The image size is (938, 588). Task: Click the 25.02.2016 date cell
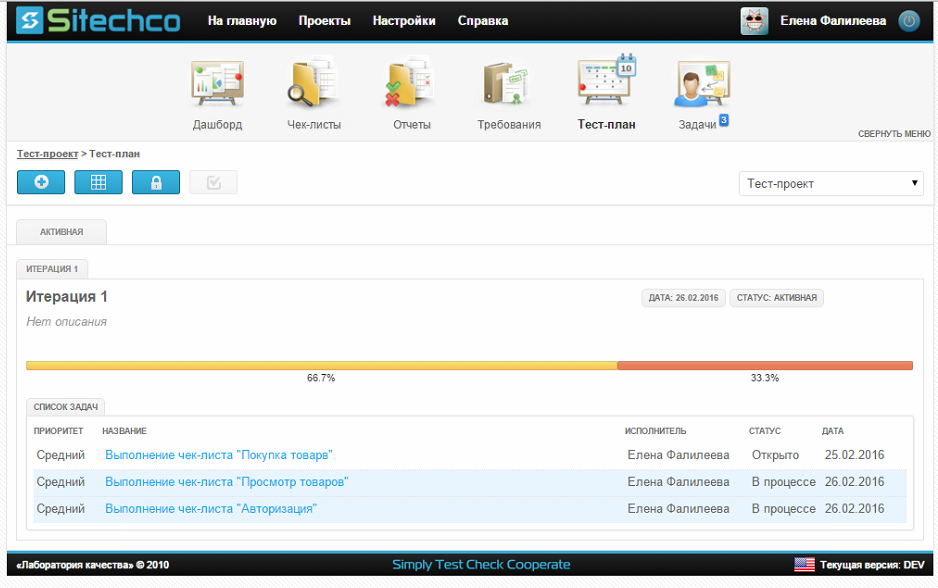tap(854, 455)
